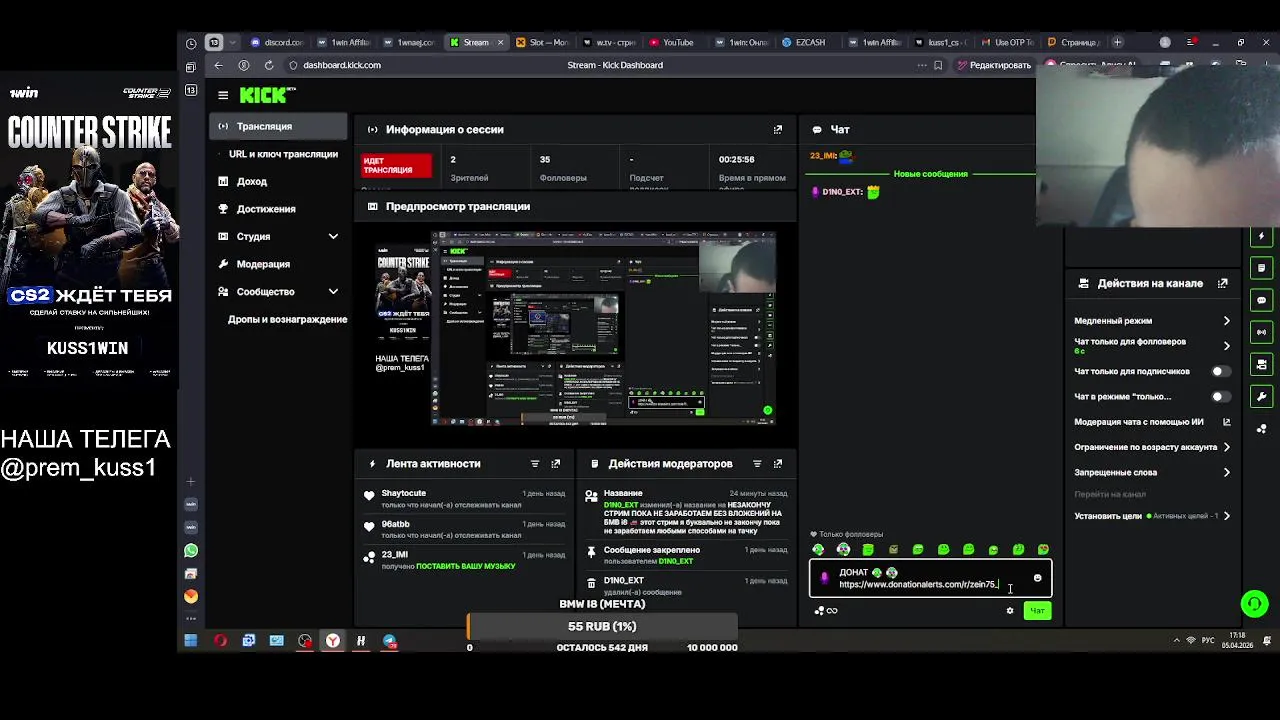This screenshot has width=1280, height=720.
Task: Pop out the moderator actions panel
Action: 778,464
